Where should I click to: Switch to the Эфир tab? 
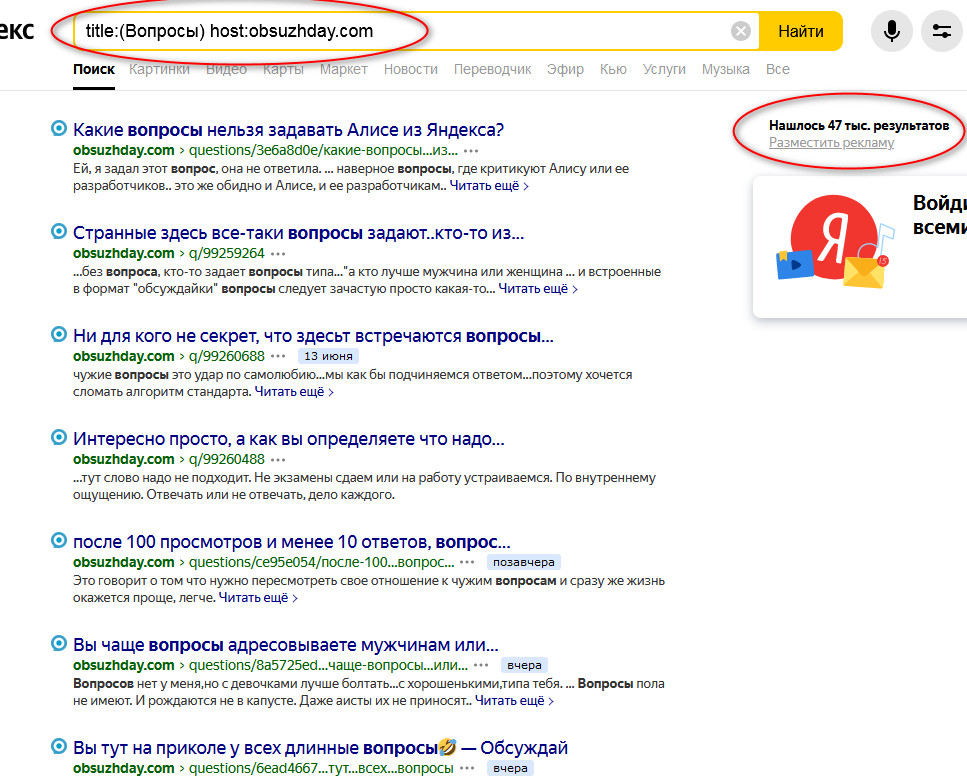pyautogui.click(x=565, y=69)
